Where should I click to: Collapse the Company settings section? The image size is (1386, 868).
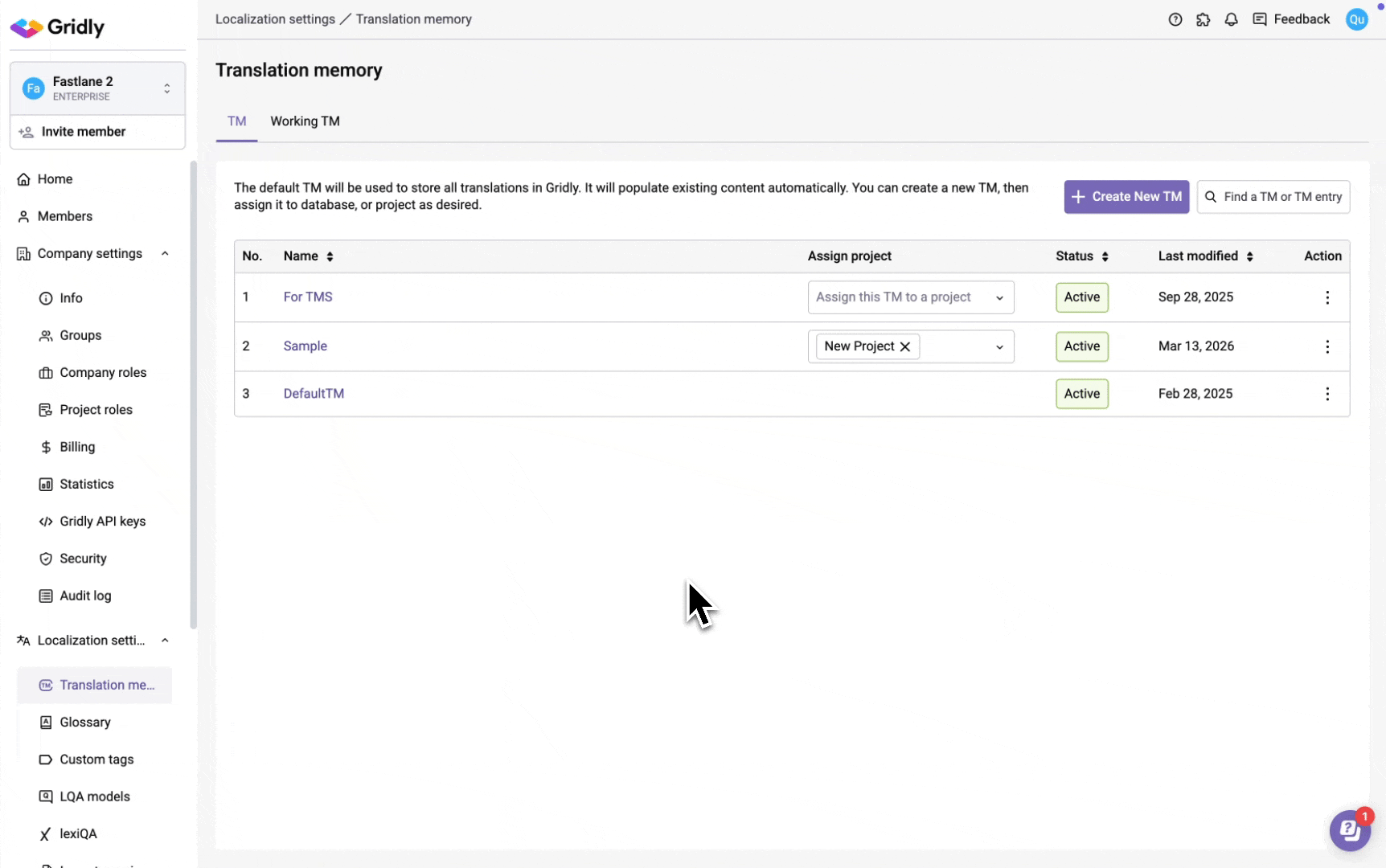165,254
